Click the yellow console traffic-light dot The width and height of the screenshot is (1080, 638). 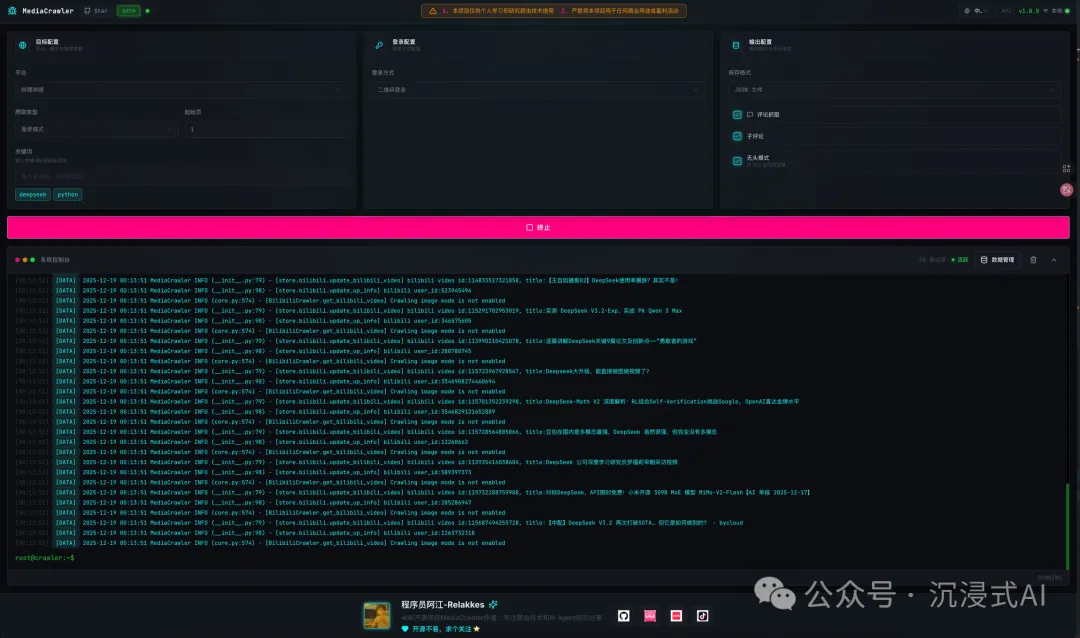point(25,260)
